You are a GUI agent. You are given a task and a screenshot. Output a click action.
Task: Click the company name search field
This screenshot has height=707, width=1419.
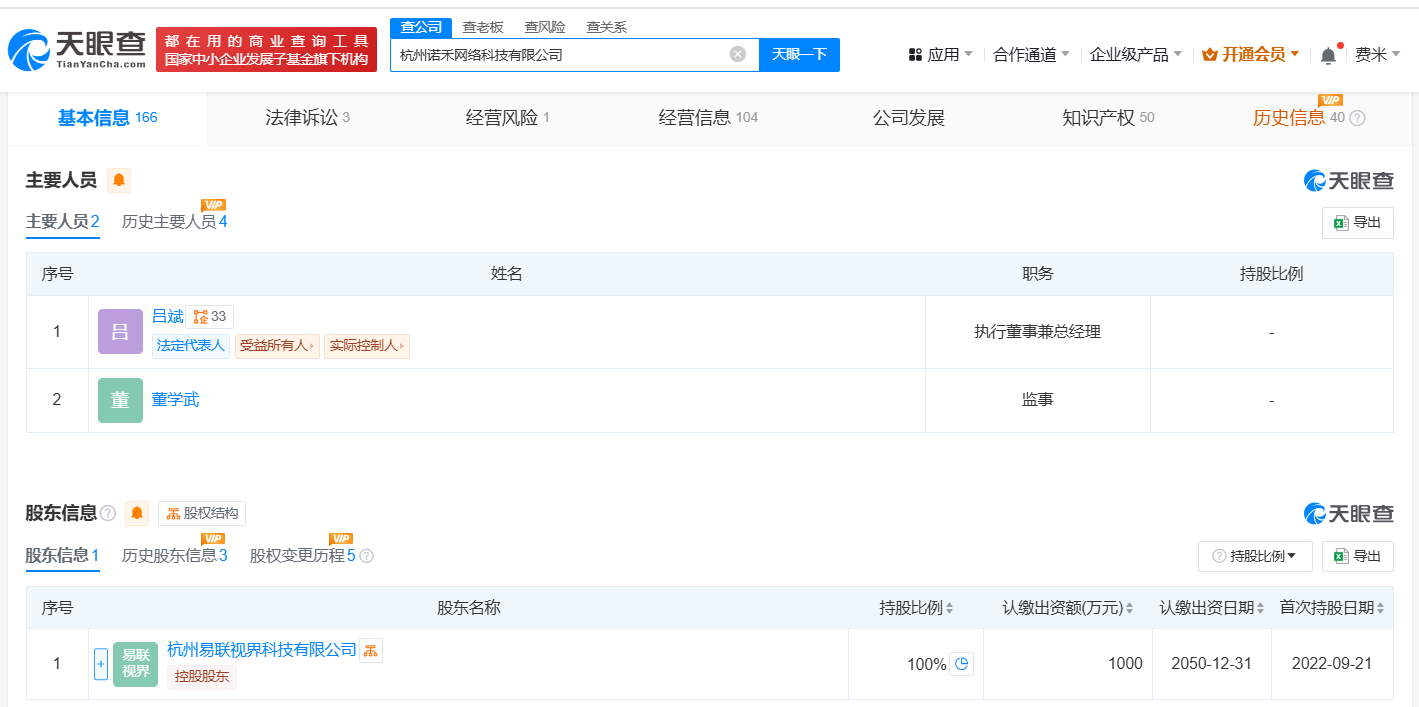tap(560, 55)
